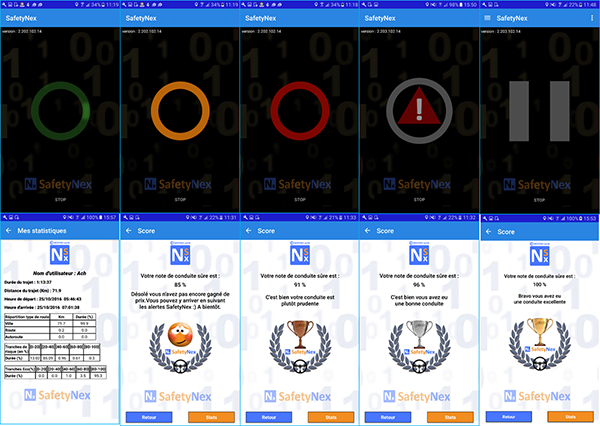Select the 'Distance du trajet (Km)' line
The image size is (600, 426).
[x=33, y=291]
